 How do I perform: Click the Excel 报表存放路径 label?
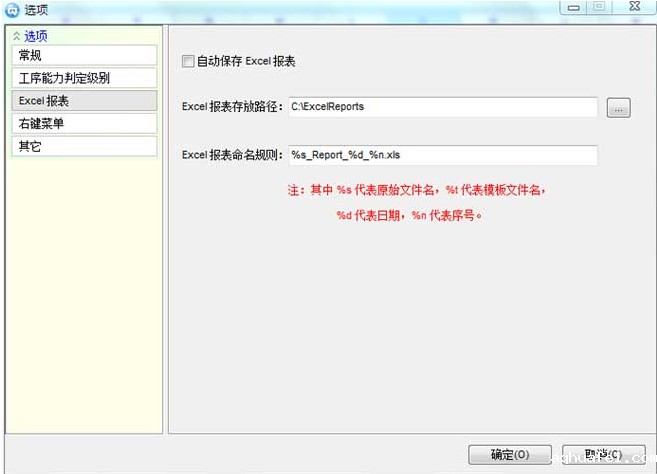coord(233,107)
